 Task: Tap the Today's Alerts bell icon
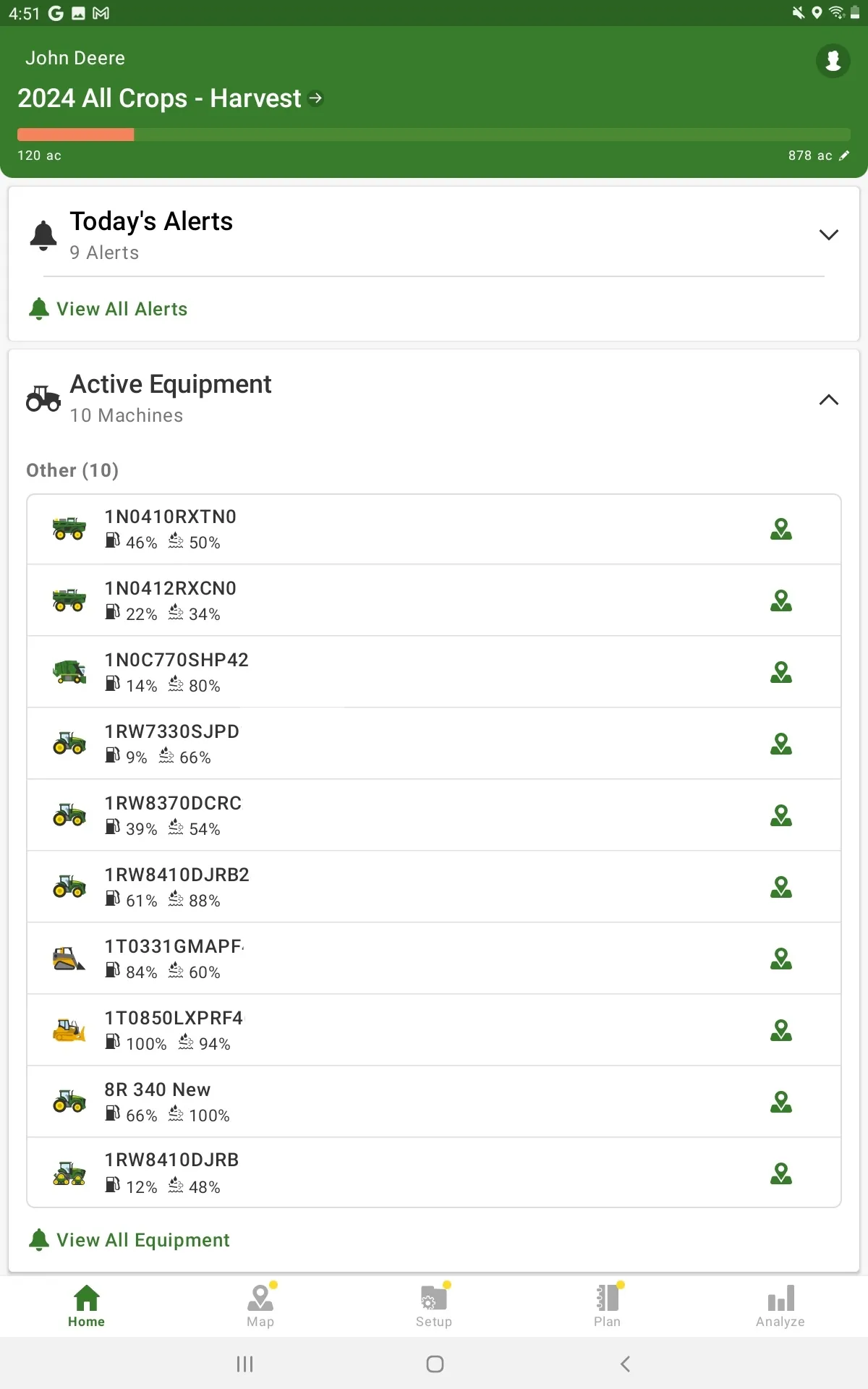click(x=43, y=235)
